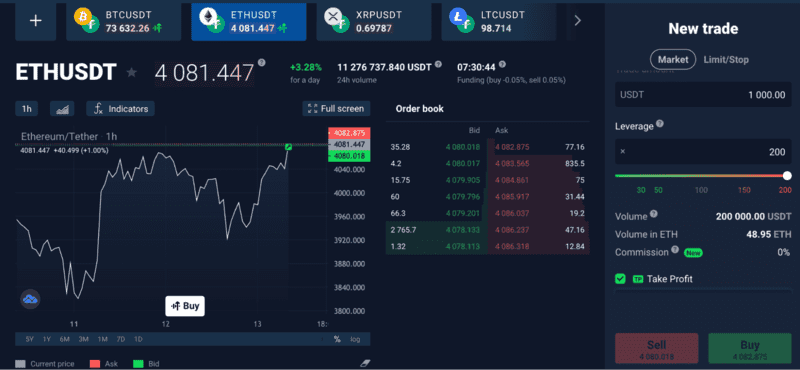800x370 pixels.
Task: Open the Indicators menu
Action: [x=120, y=109]
